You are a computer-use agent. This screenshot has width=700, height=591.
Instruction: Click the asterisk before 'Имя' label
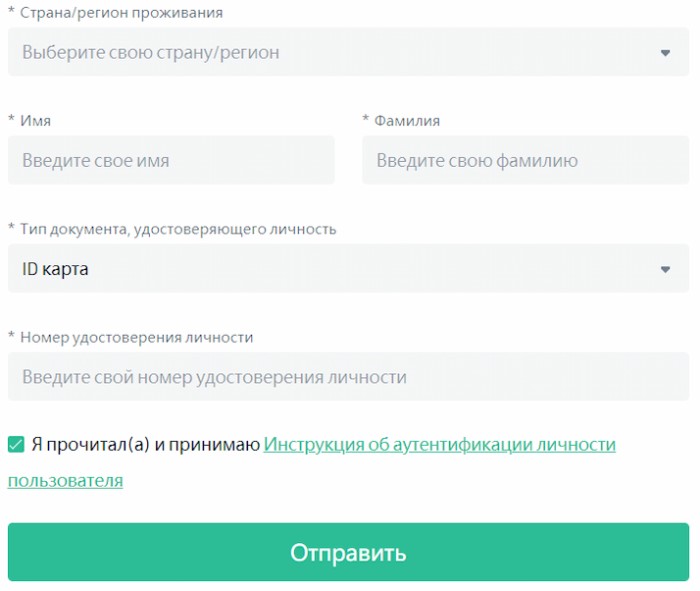click(x=12, y=118)
